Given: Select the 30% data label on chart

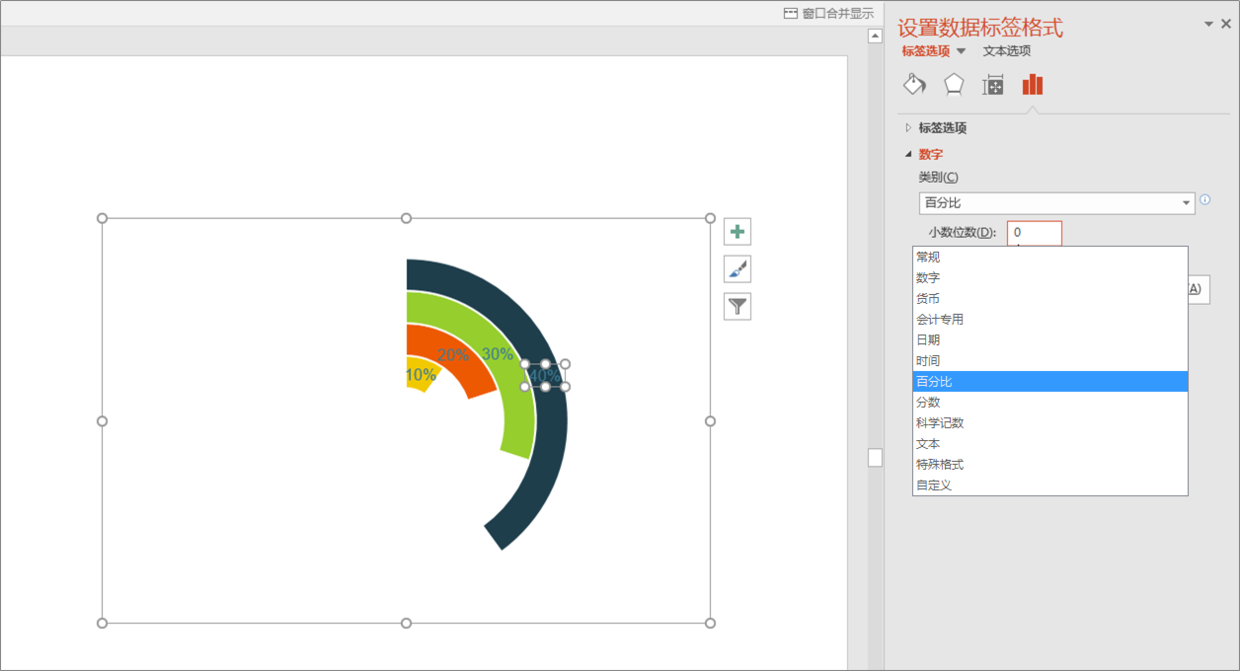Looking at the screenshot, I should (497, 353).
